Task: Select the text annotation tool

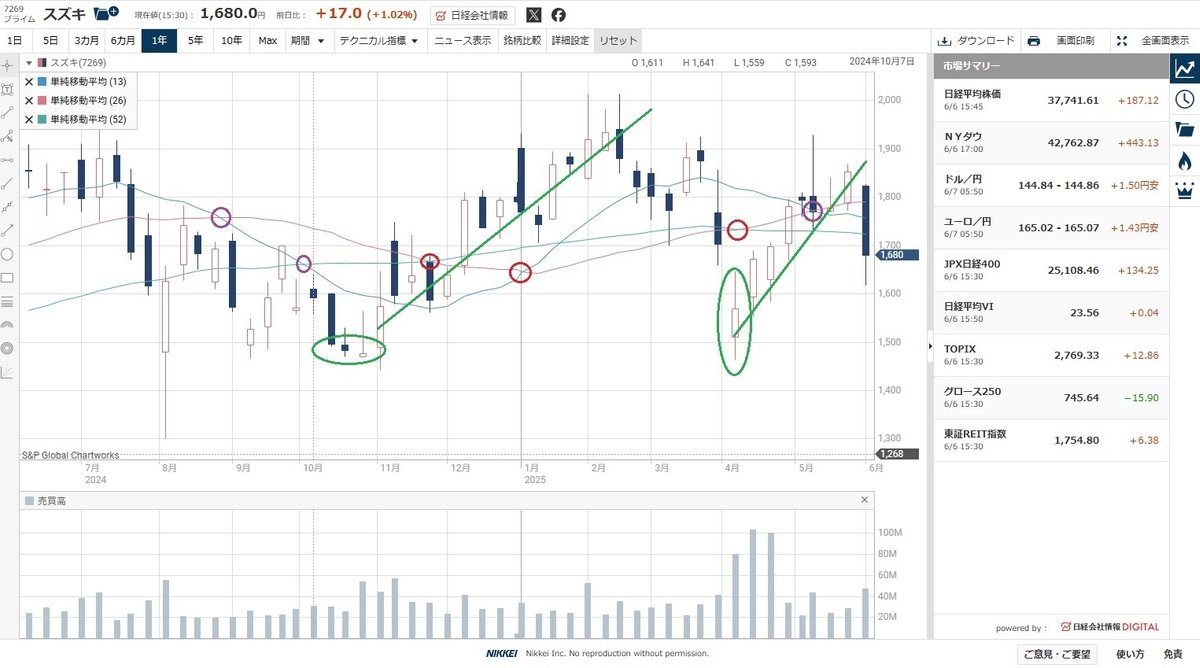Action: [8, 88]
